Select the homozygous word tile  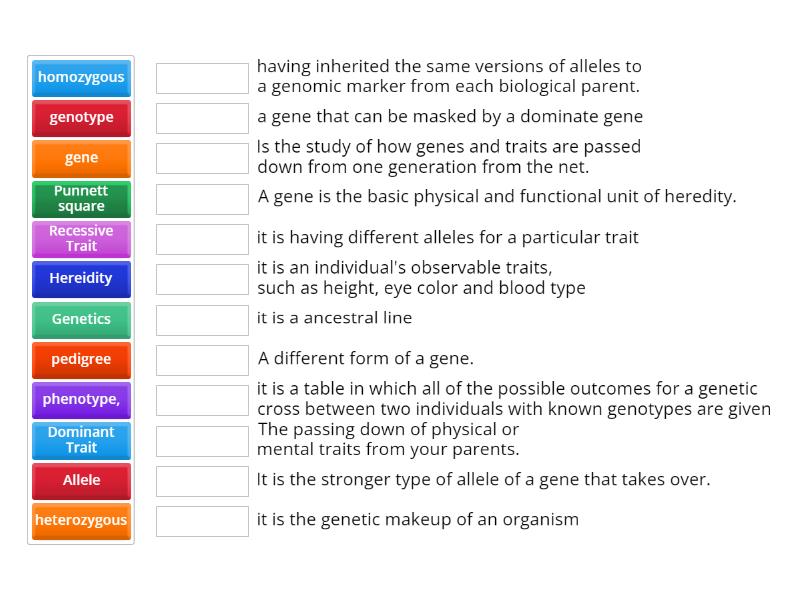point(80,78)
